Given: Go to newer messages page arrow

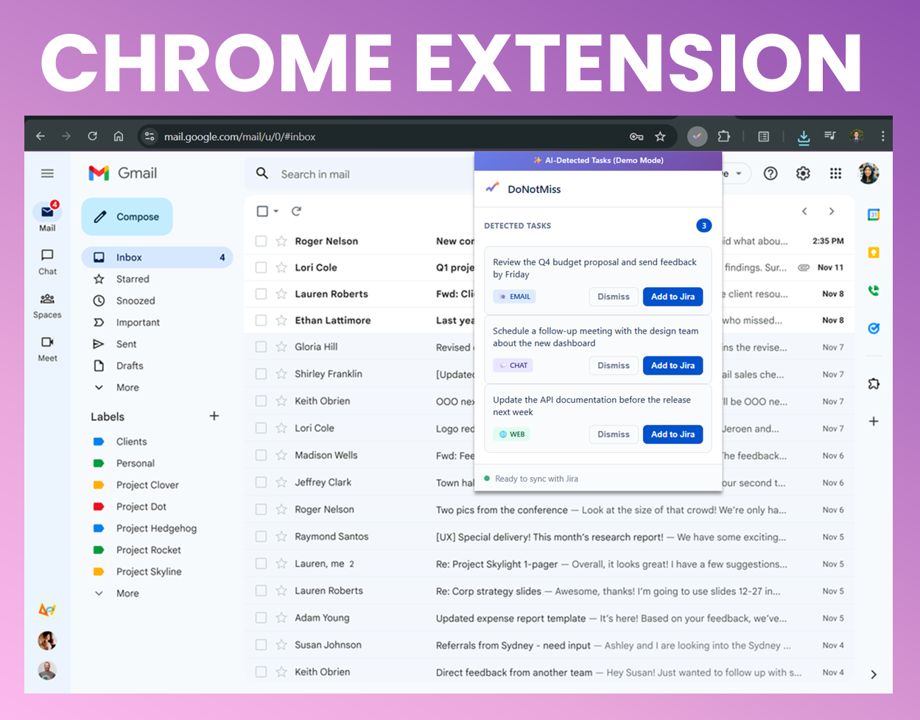Looking at the screenshot, I should [804, 211].
